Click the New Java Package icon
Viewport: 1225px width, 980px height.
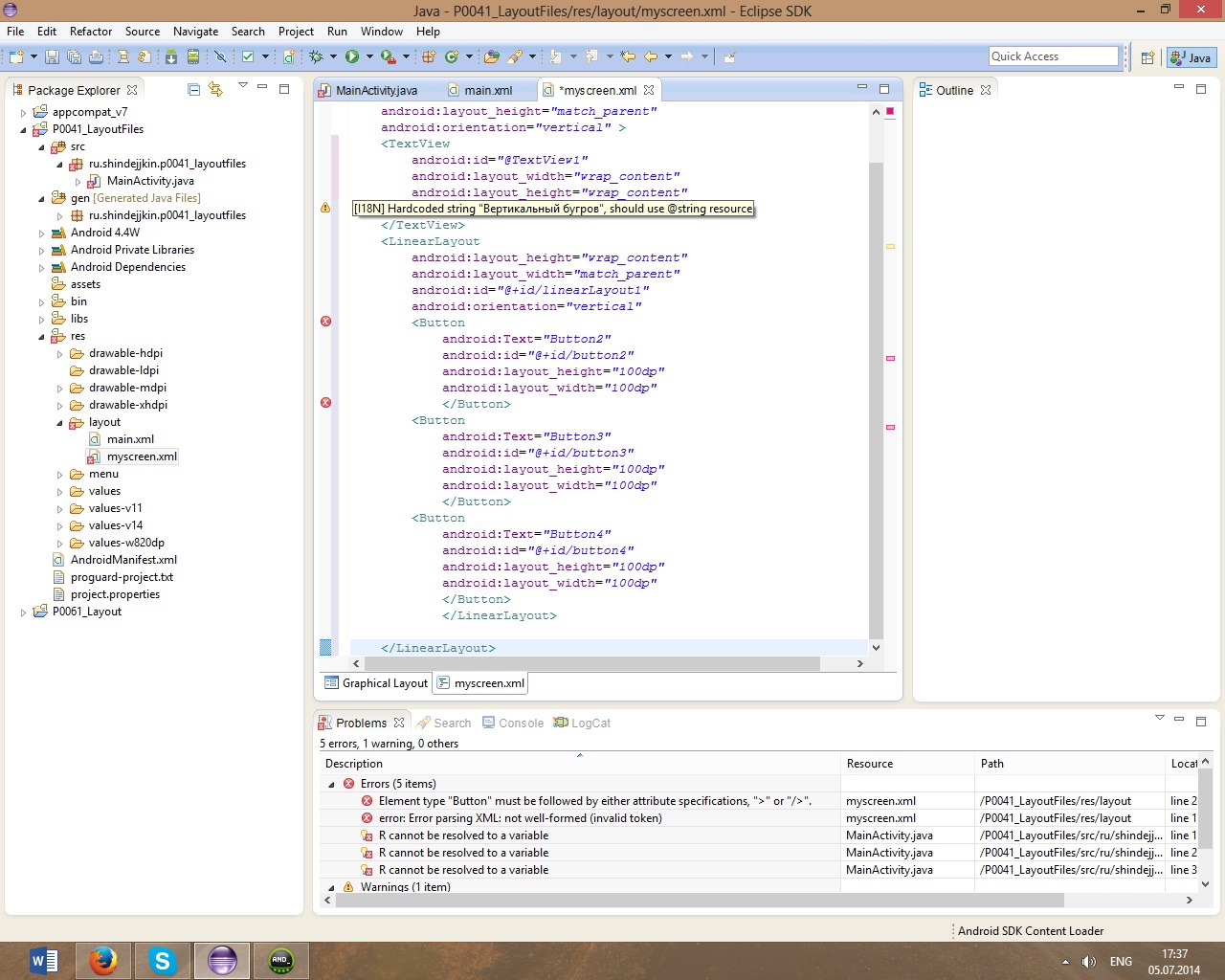tap(430, 57)
